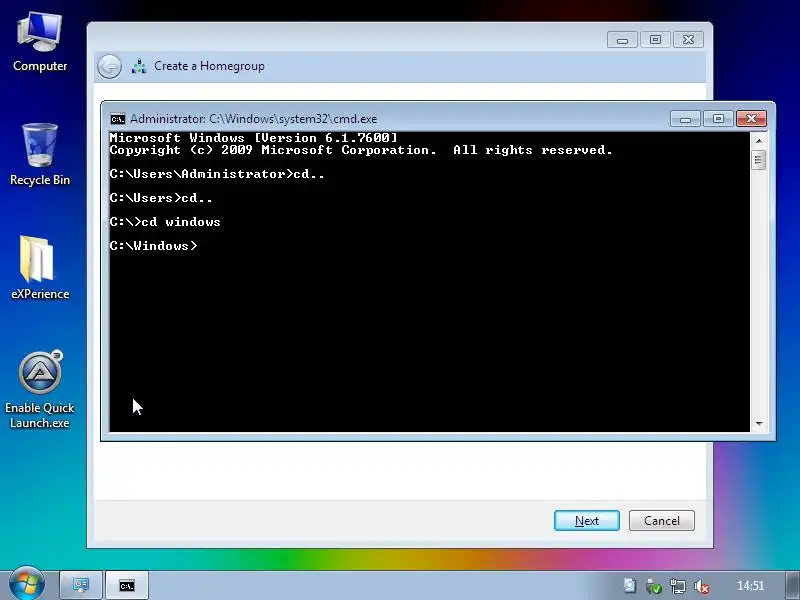800x600 pixels.
Task: Click the cmd title text 'Administrator: C:\Windows\system32\cmd.exe'
Action: pyautogui.click(x=254, y=119)
